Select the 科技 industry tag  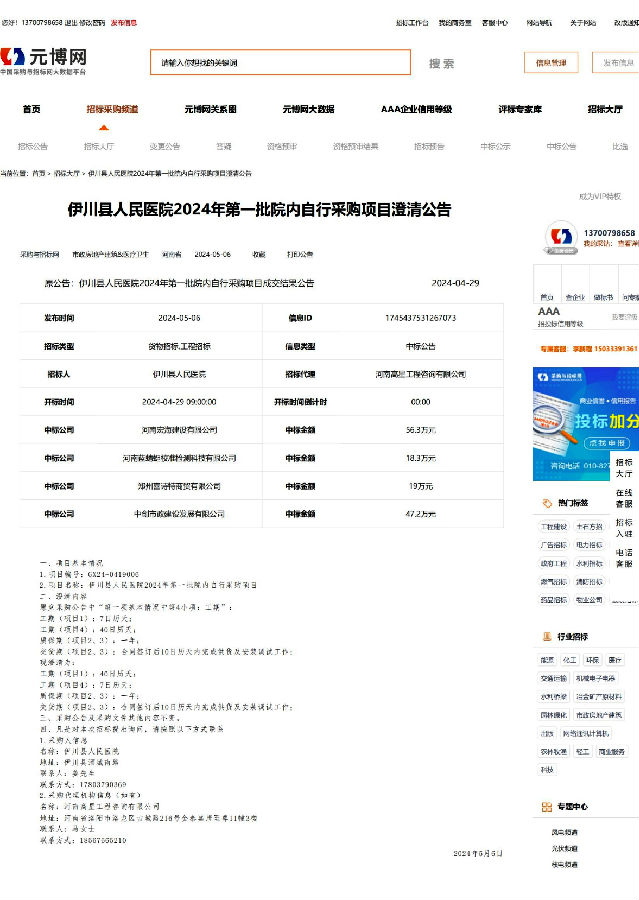(547, 770)
